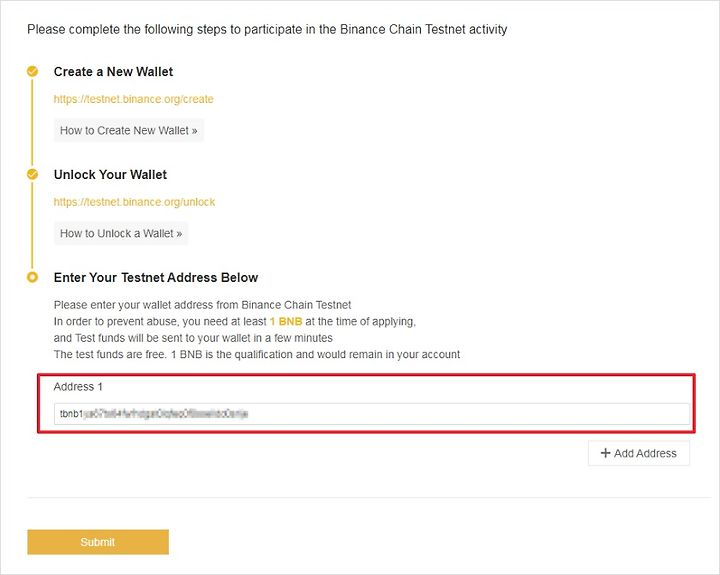Screen dimensions: 720x575
Task: Click the completed checkmark beside Unlock Your Wallet
Action: 32,174
